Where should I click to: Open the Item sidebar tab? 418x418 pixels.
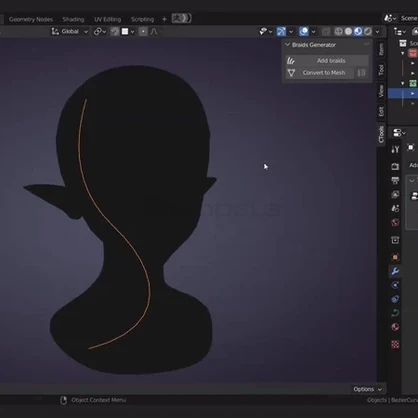[x=381, y=49]
